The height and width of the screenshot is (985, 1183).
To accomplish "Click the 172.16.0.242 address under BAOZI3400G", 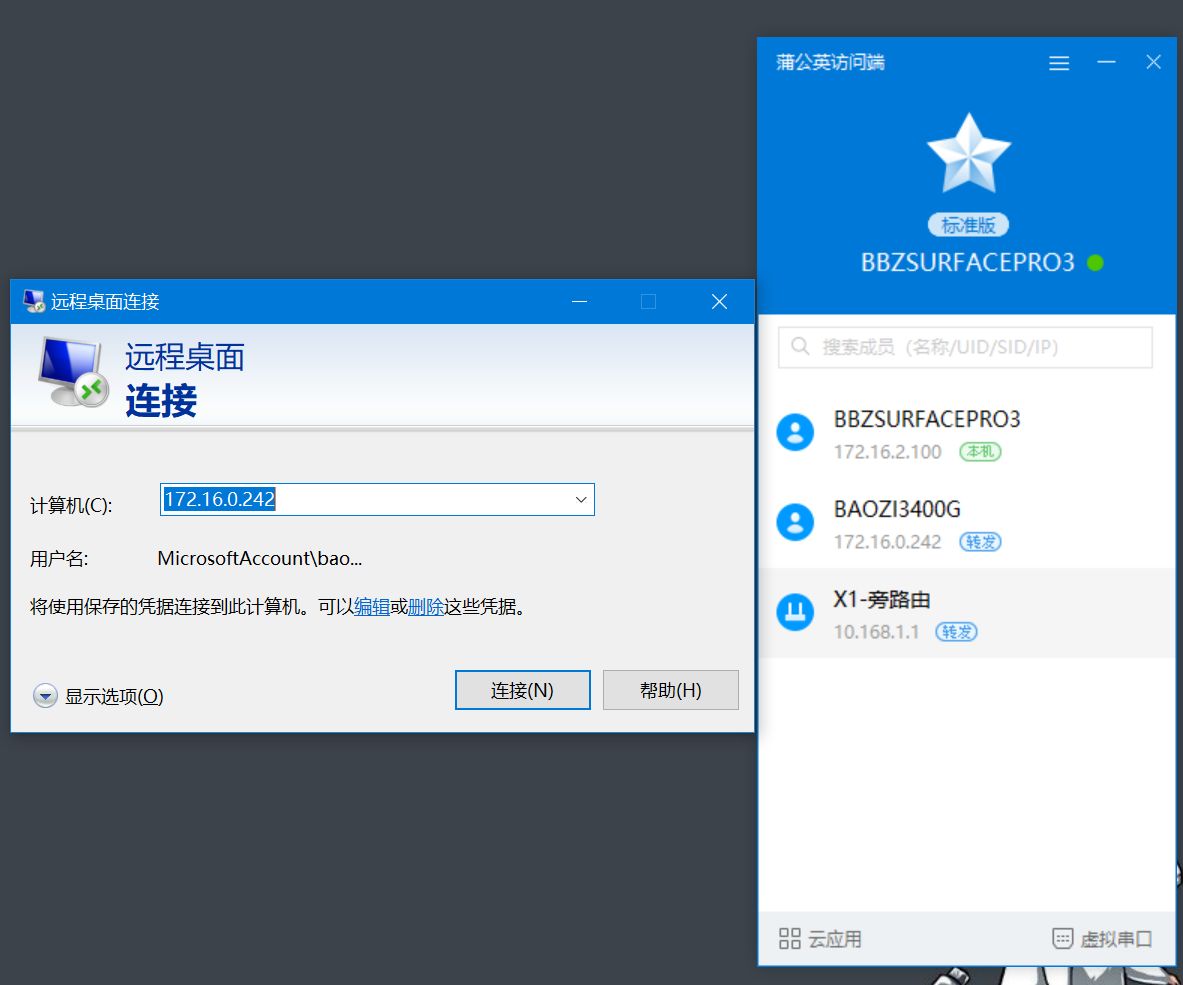I will coord(887,542).
